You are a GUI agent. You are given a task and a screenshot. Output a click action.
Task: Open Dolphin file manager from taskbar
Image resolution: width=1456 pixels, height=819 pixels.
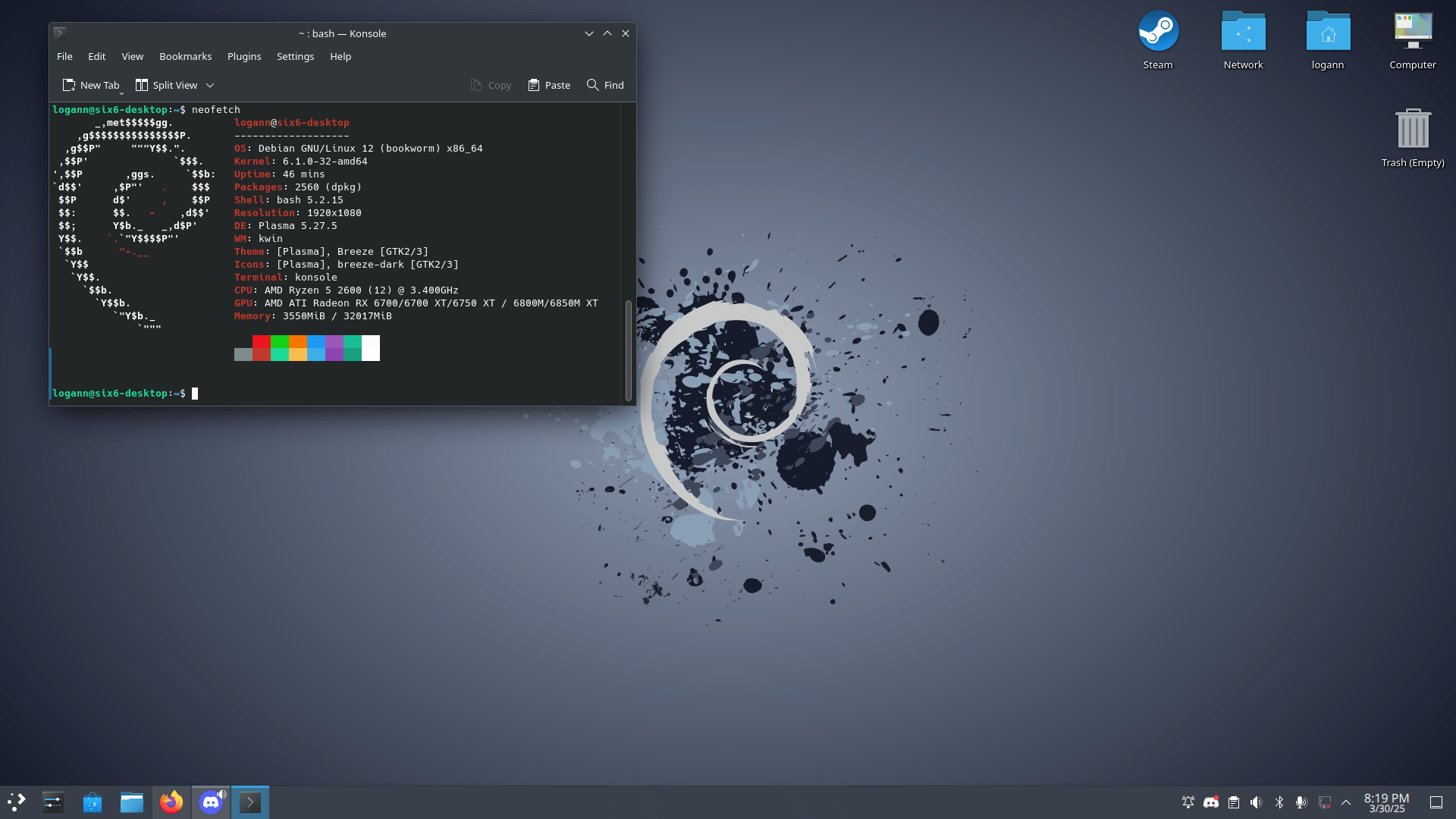[132, 802]
